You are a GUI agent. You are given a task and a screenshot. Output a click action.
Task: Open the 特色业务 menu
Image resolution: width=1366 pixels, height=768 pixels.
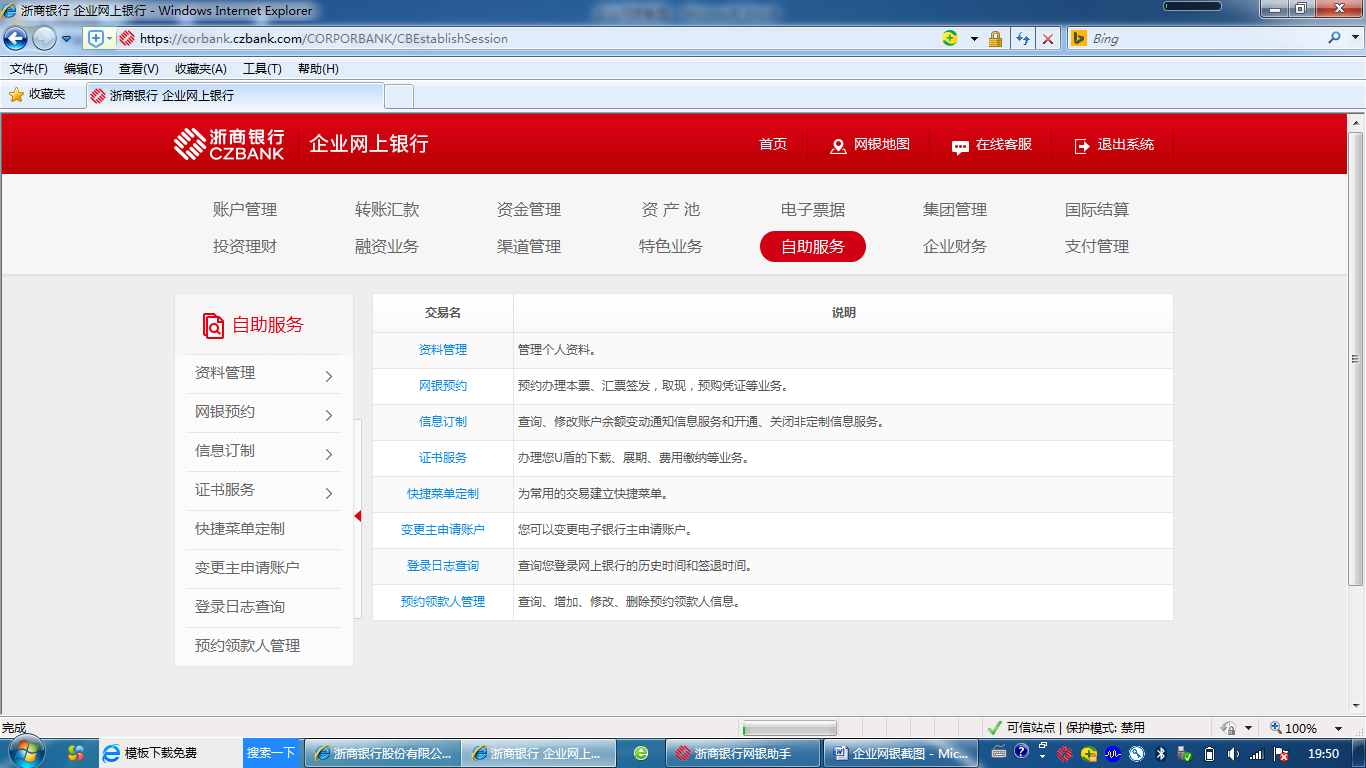[x=671, y=247]
